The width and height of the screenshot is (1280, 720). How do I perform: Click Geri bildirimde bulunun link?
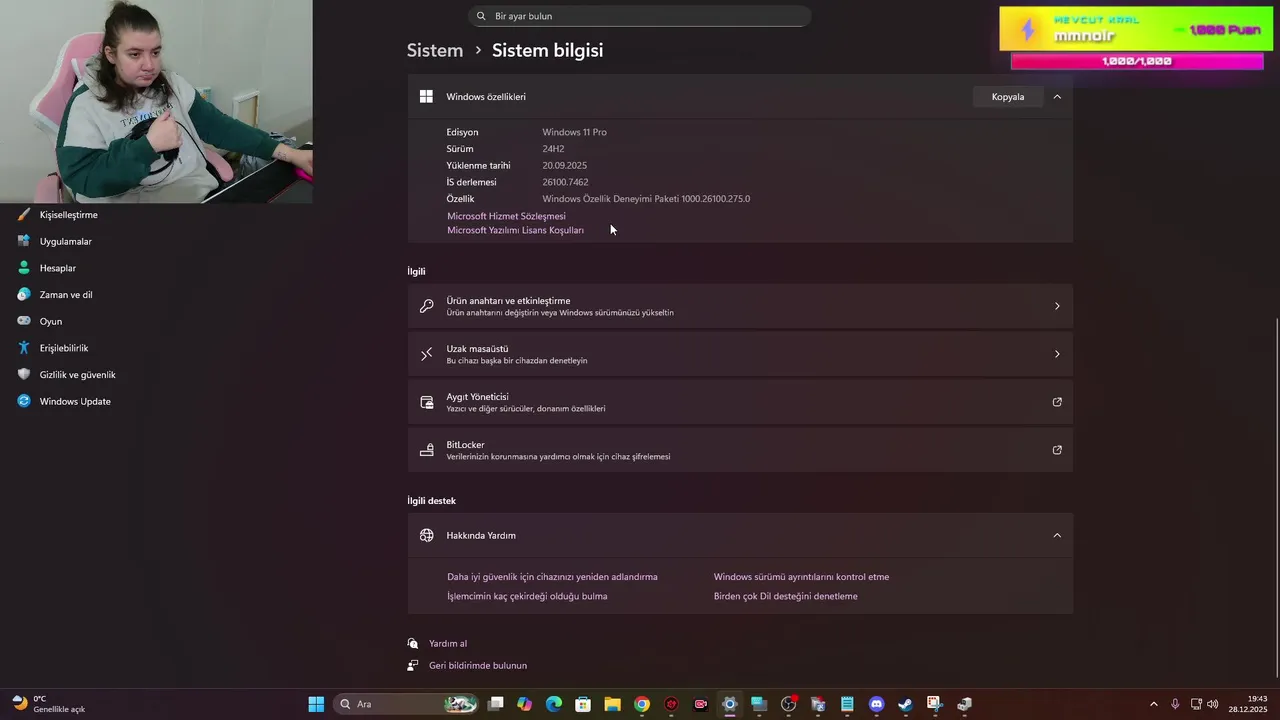[478, 666]
